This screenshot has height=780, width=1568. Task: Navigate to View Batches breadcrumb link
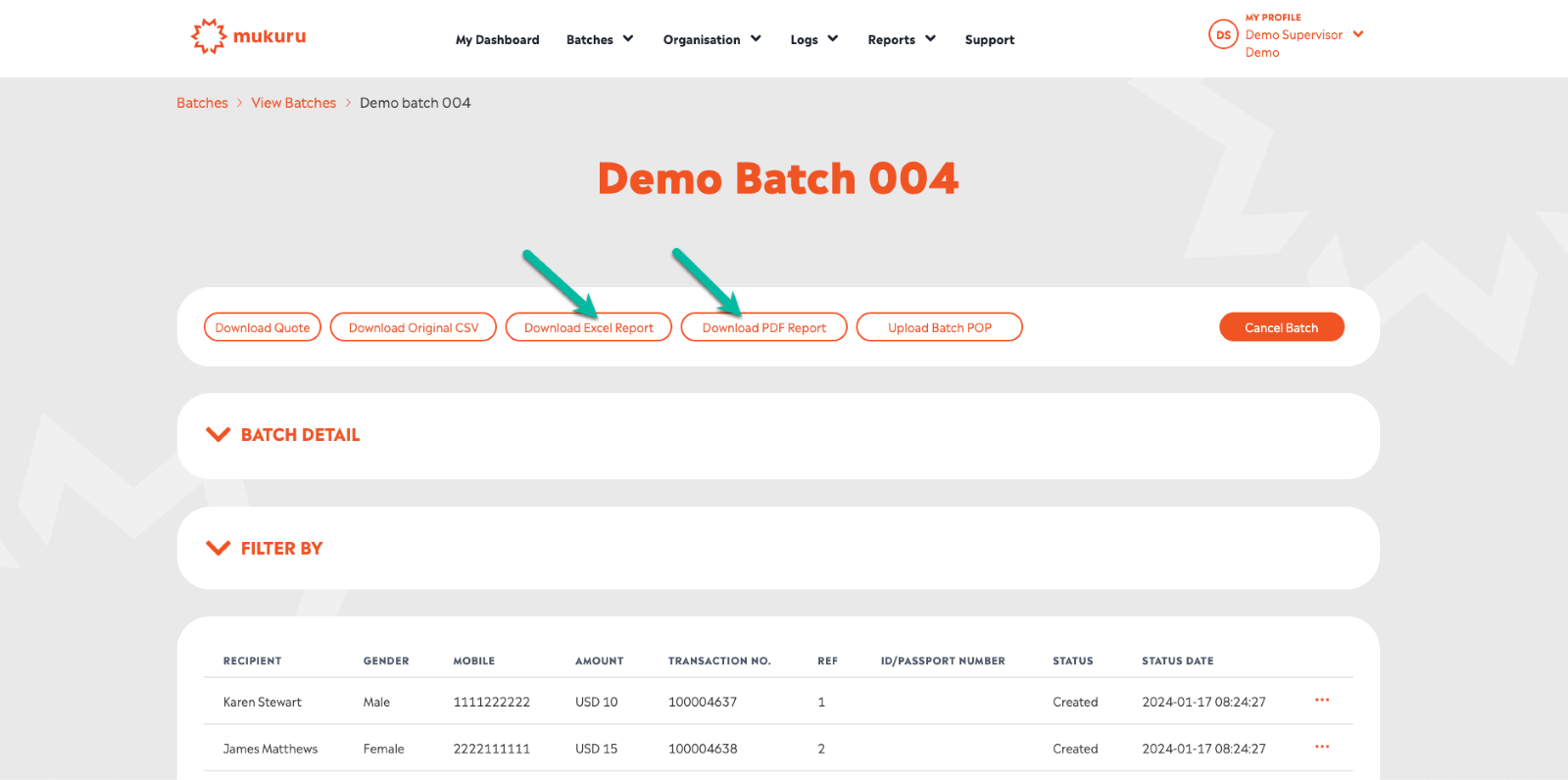click(293, 103)
